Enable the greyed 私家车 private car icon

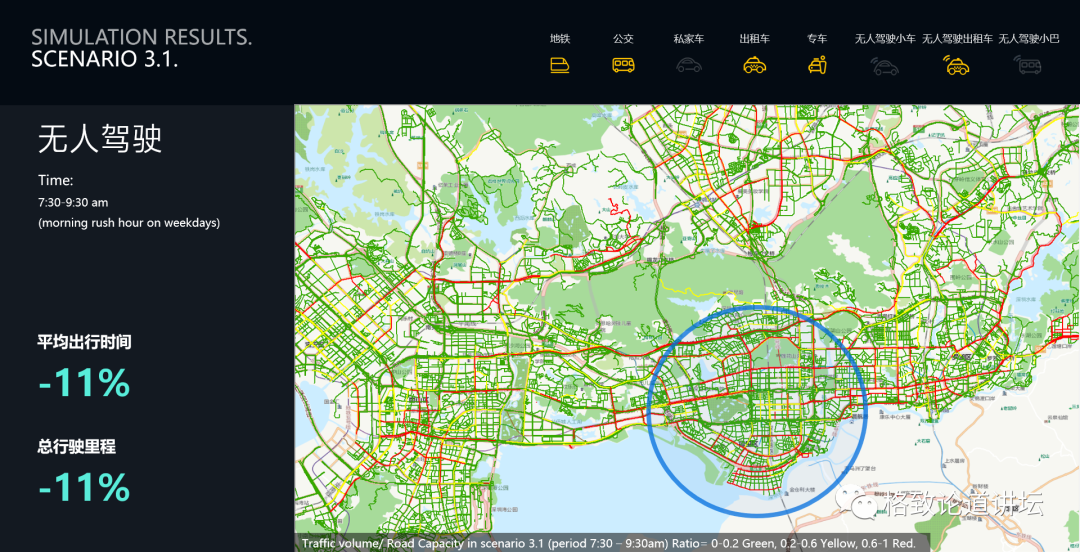tap(689, 65)
